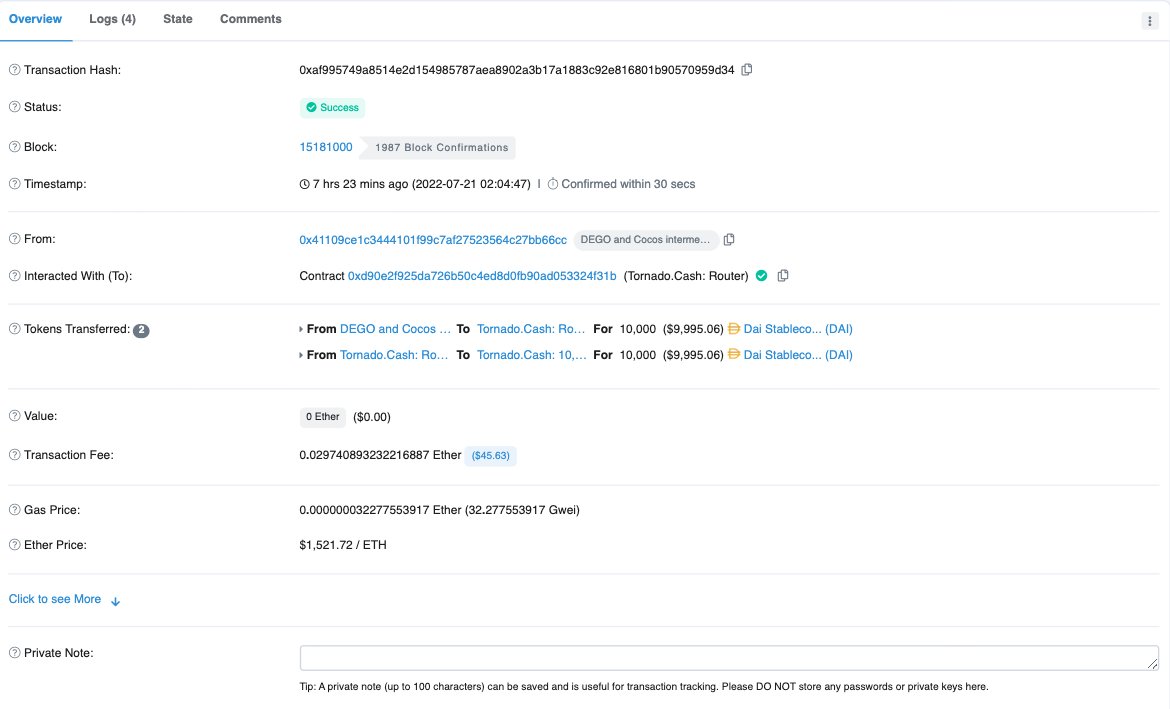Click help icon beside Transaction Hash

point(14,69)
